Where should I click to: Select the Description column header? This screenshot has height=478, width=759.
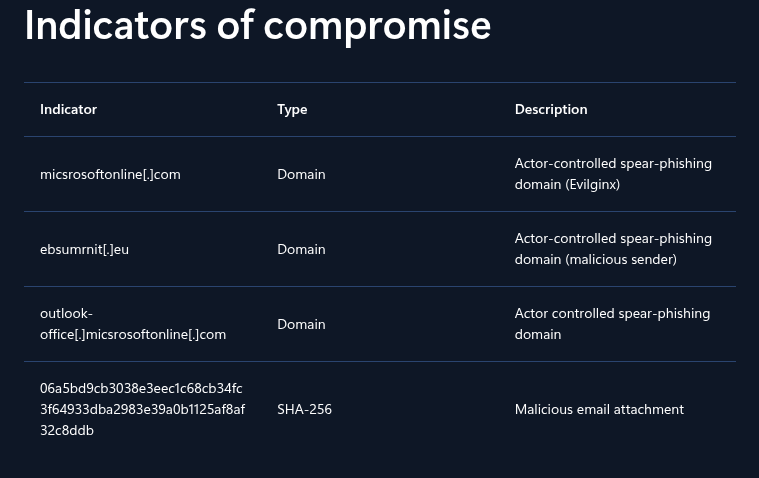point(551,110)
